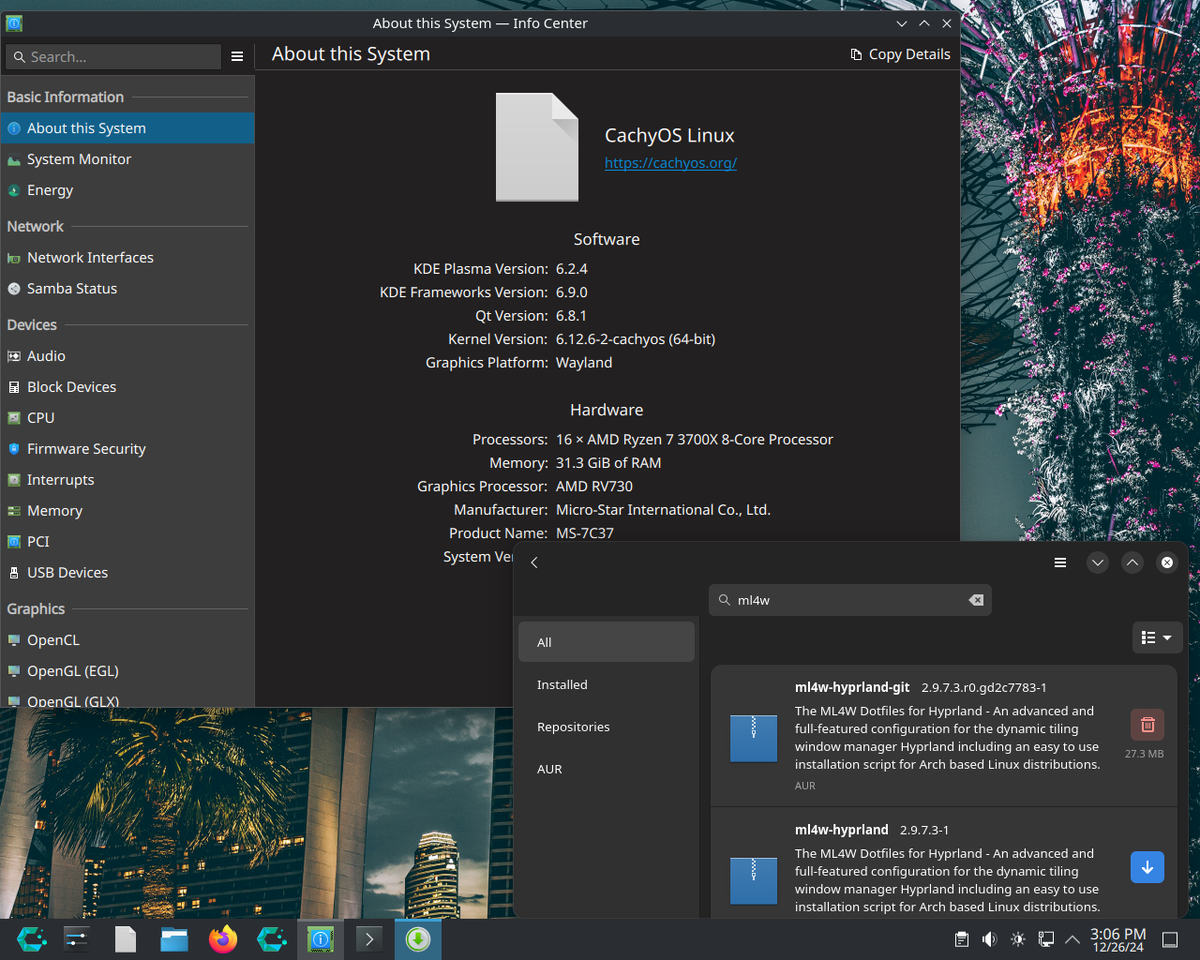
Task: Open the cachyos.org website link
Action: pos(671,163)
